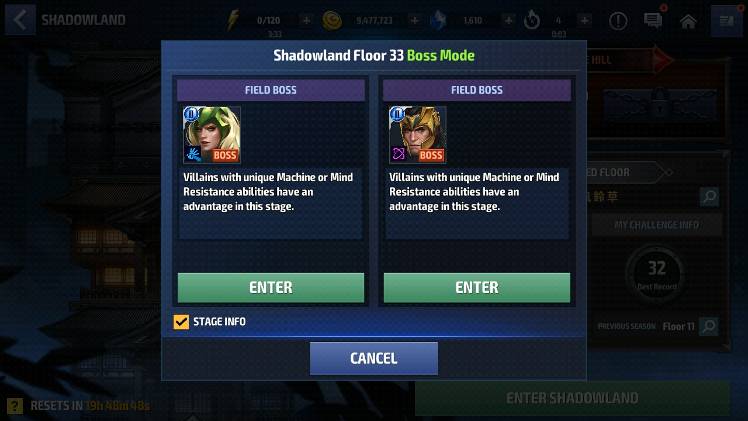
Task: Enter the right Field Boss stage
Action: [477, 288]
